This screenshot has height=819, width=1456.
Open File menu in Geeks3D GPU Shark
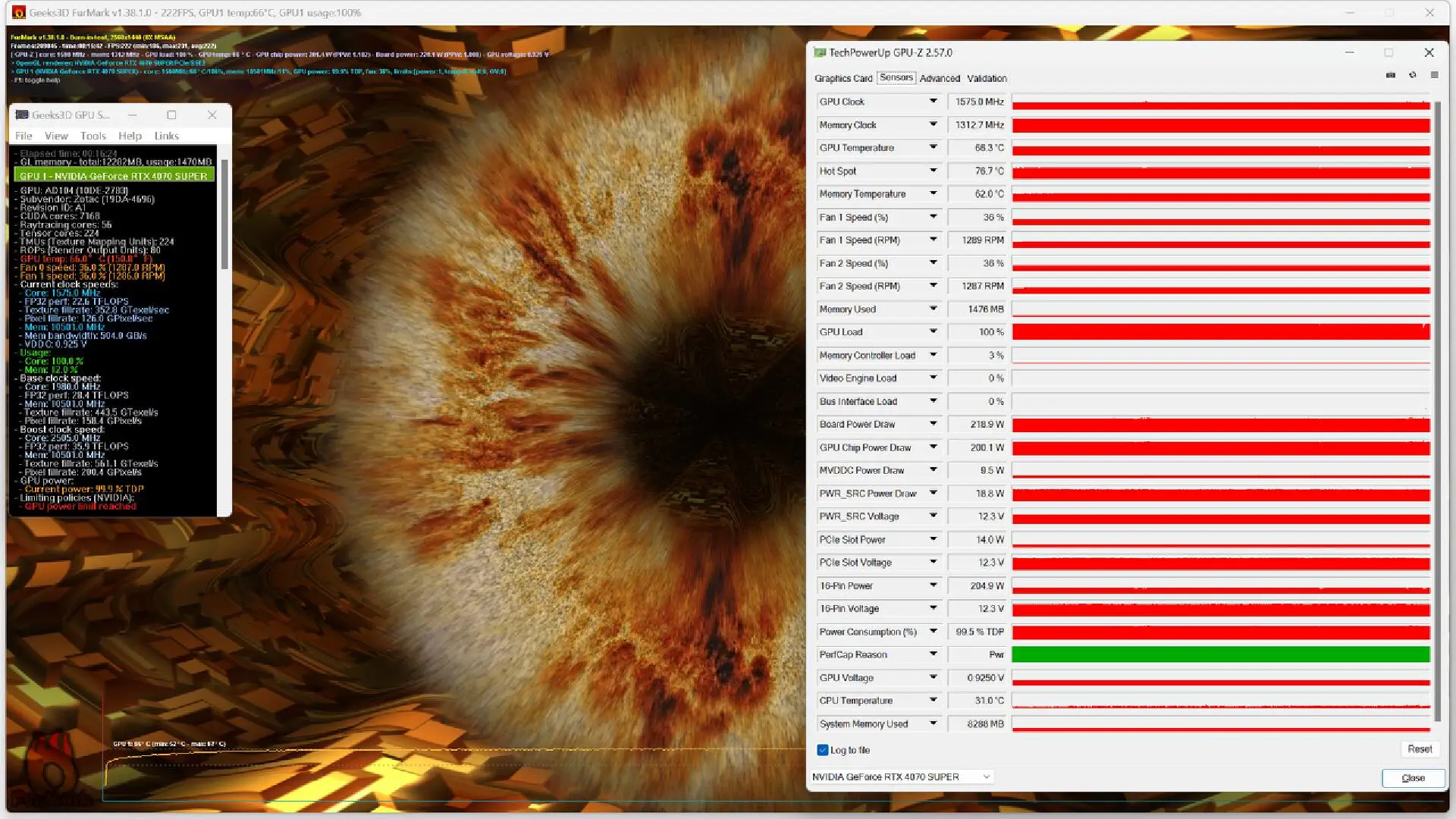click(x=23, y=135)
